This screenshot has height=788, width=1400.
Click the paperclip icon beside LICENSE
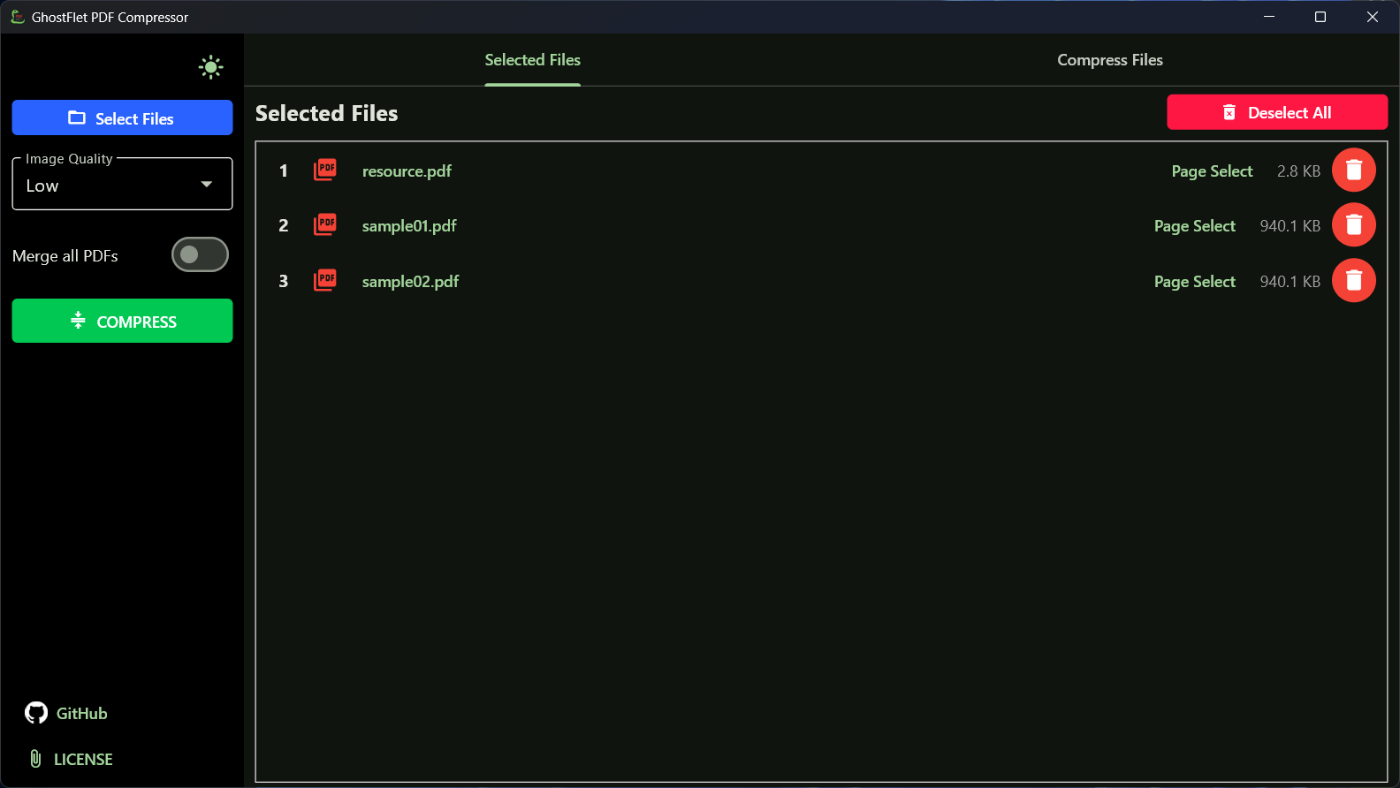36,759
